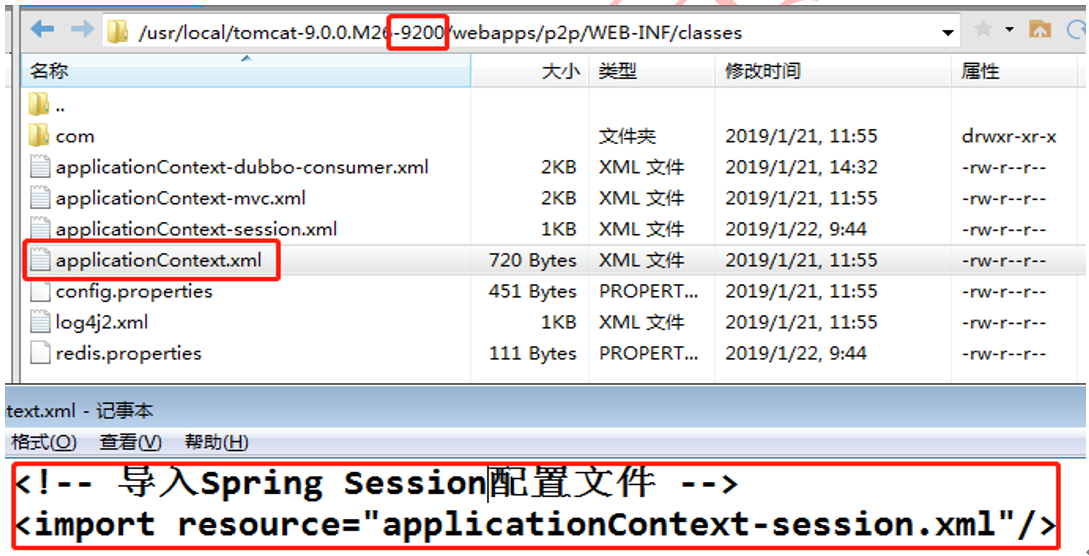Click the 111 Bytes size cell

tap(533, 353)
